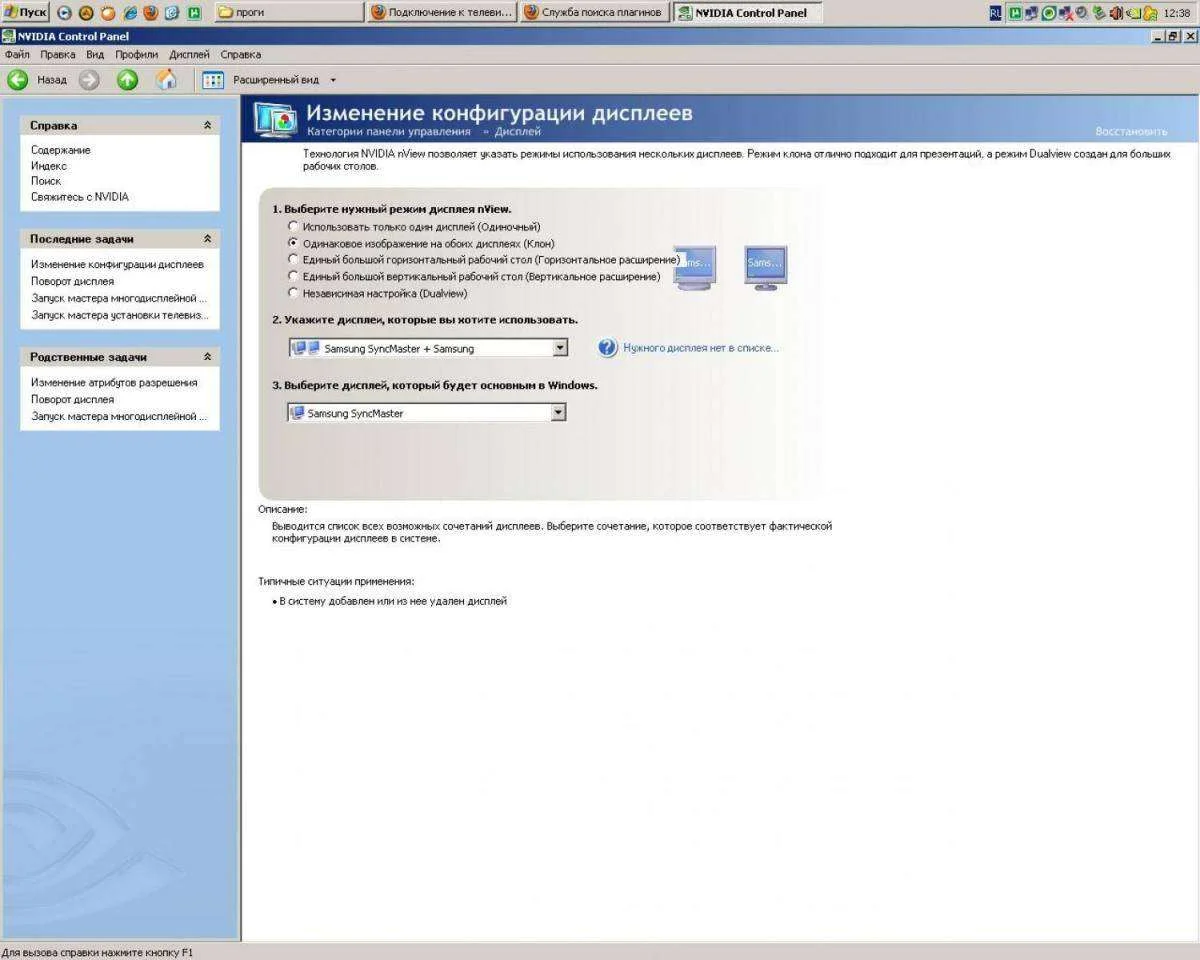Open Internet Explorer from quick launch
The height and width of the screenshot is (960, 1200).
130,13
